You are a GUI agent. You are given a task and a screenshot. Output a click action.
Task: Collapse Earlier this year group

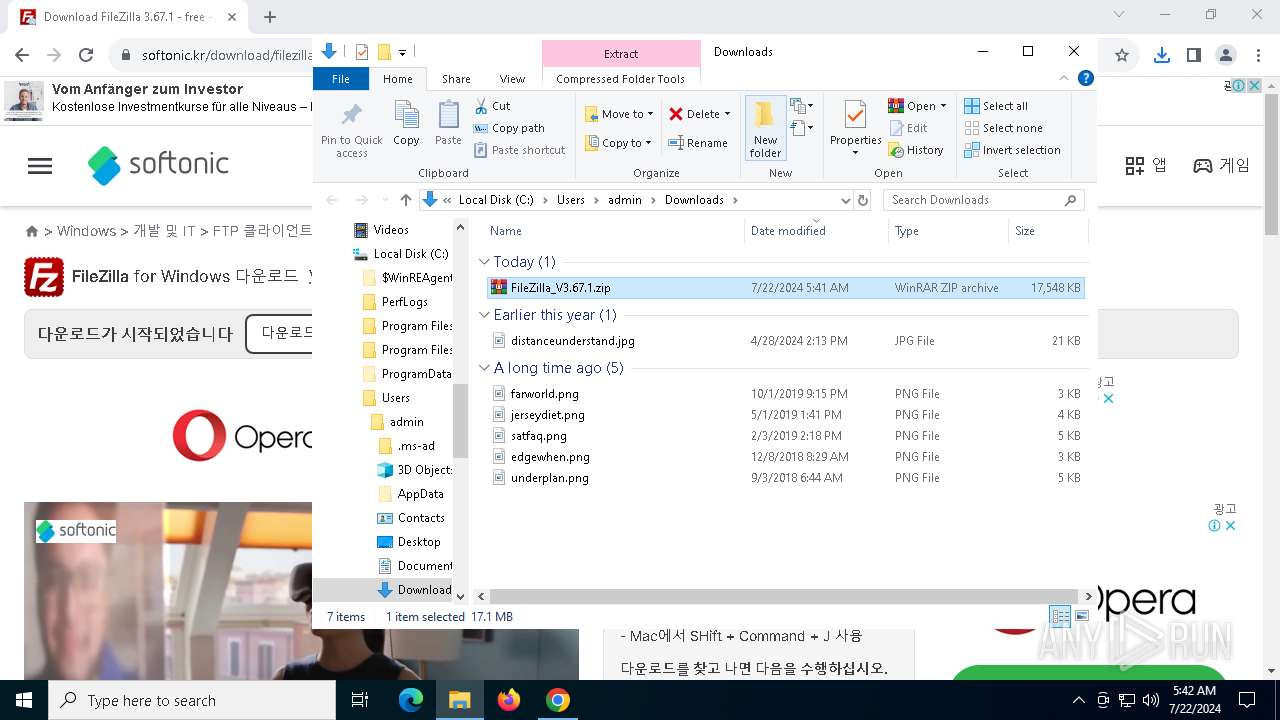pos(485,315)
